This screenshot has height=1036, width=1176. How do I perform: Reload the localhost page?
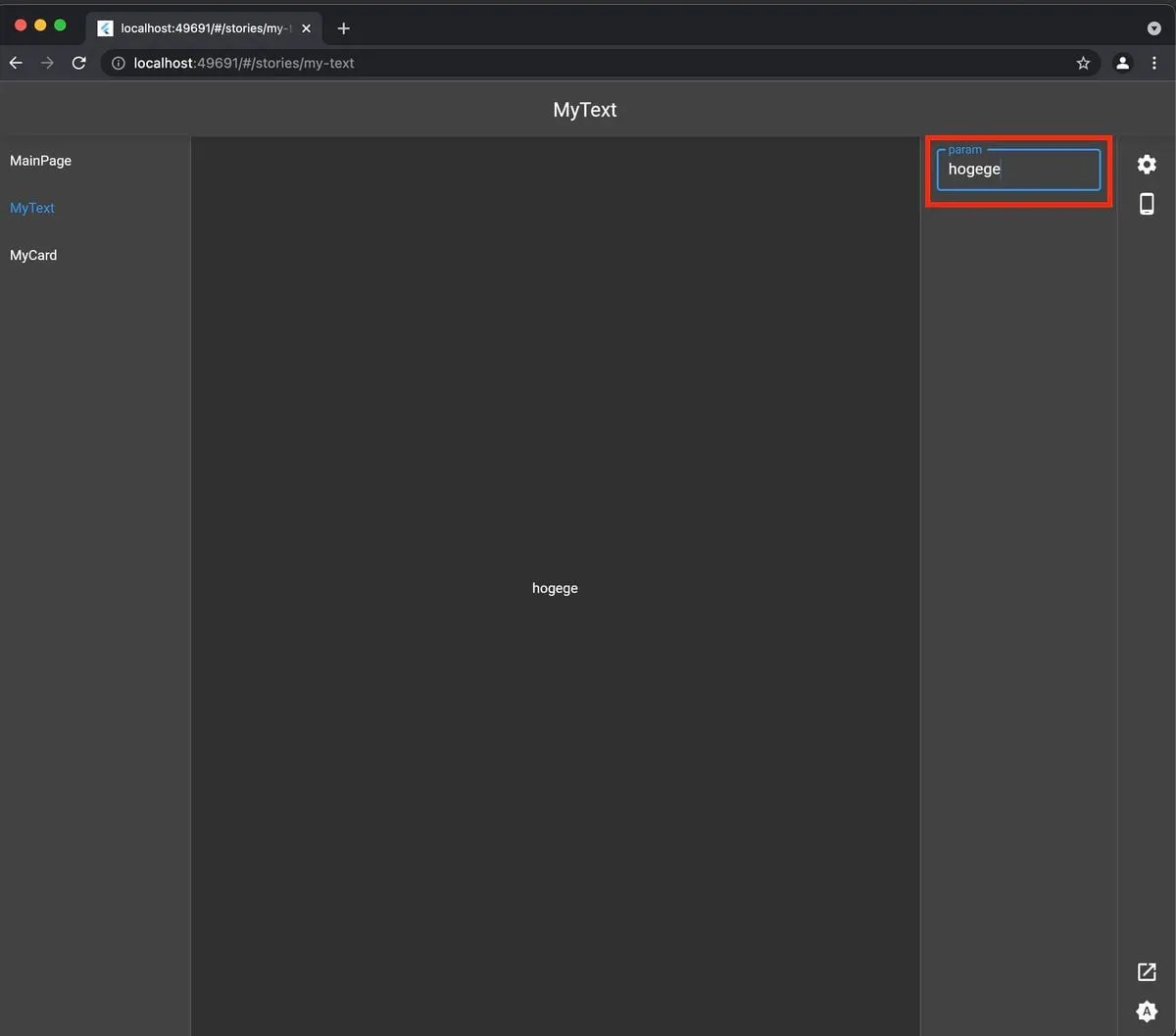tap(79, 63)
